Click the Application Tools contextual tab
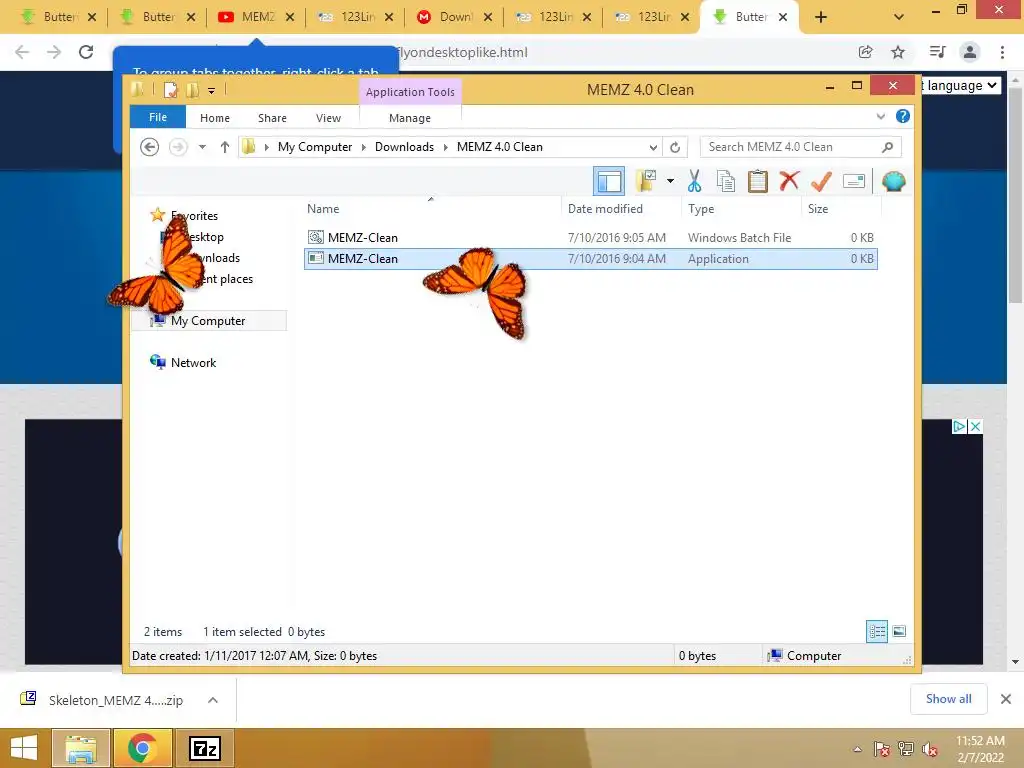The height and width of the screenshot is (768, 1024). pyautogui.click(x=410, y=92)
